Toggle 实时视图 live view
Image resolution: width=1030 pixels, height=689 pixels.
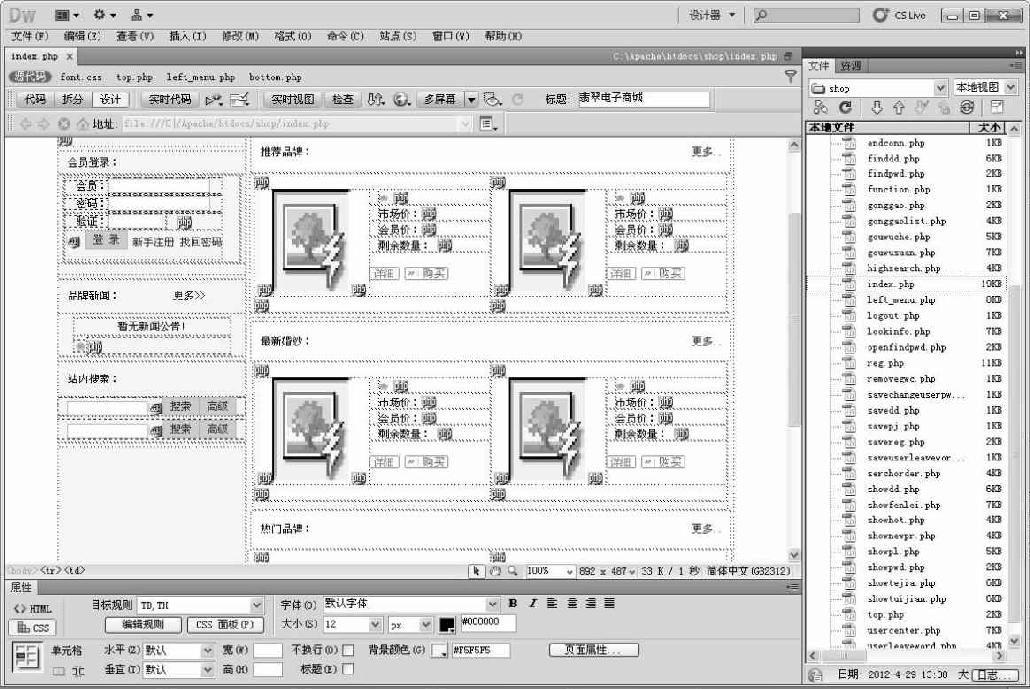(x=293, y=99)
